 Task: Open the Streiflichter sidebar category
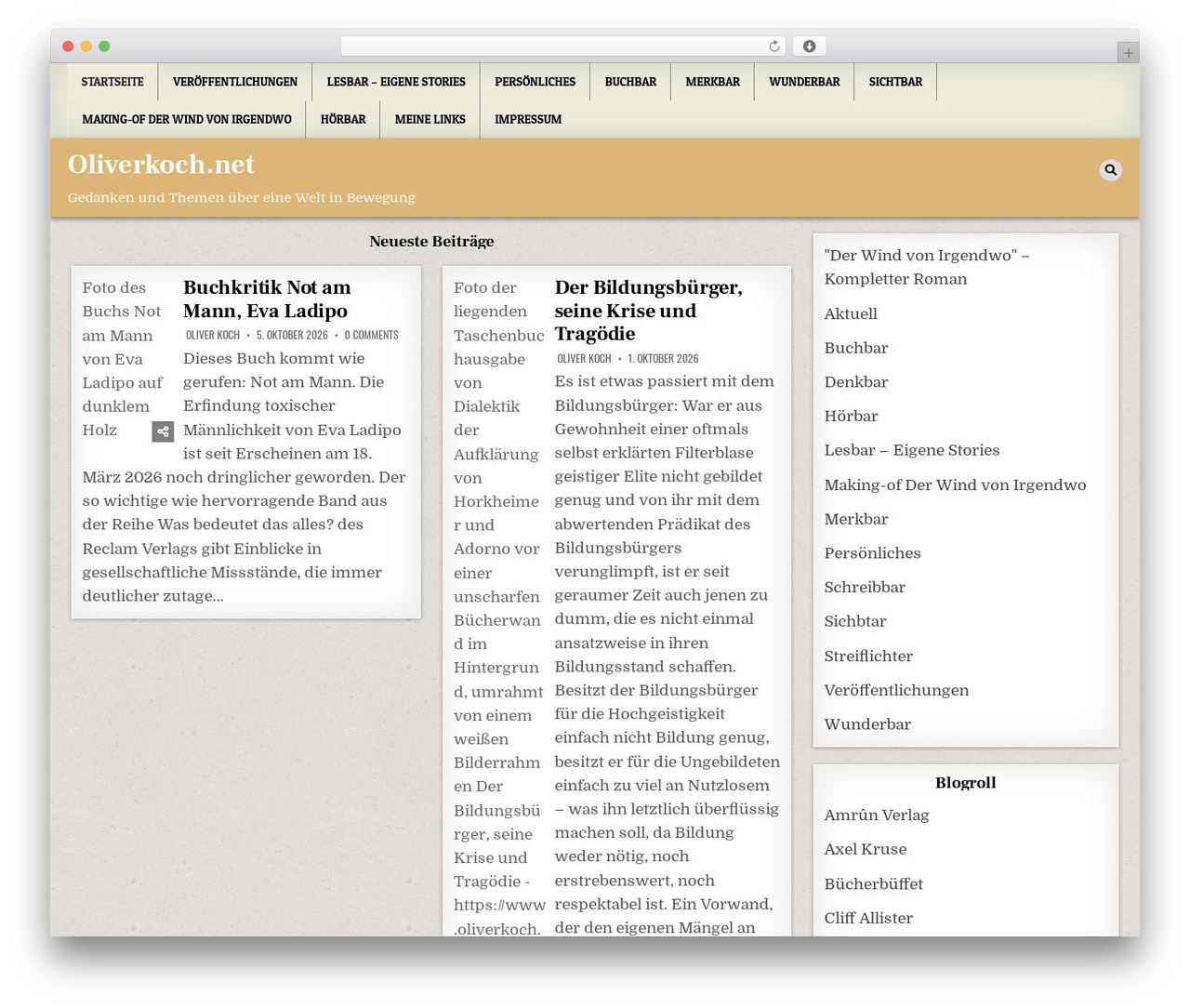pyautogui.click(x=868, y=657)
